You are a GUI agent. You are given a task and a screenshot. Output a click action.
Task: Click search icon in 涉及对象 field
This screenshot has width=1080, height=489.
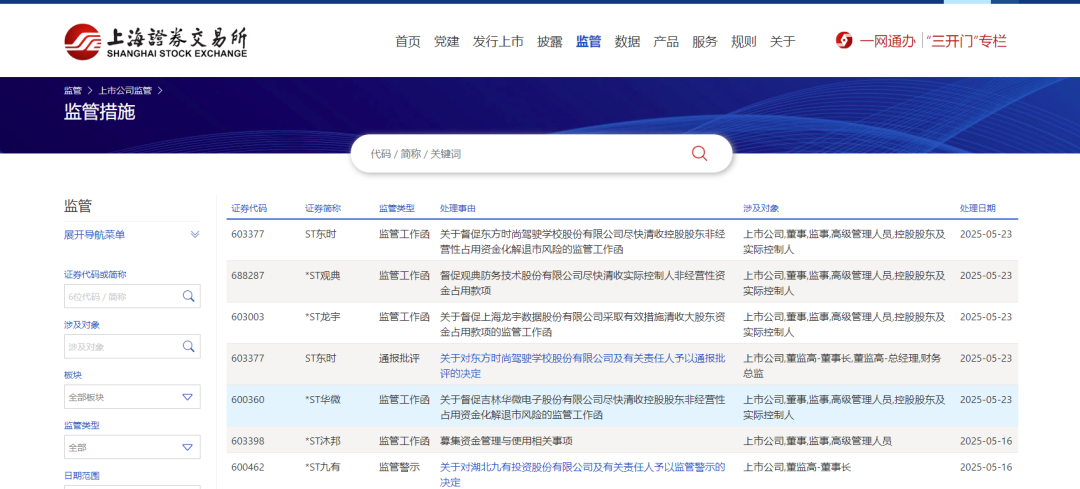(188, 346)
